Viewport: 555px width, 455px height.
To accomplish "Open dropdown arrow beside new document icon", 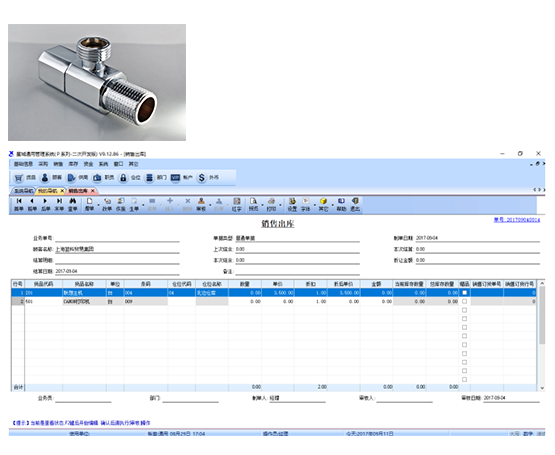I will 98,205.
